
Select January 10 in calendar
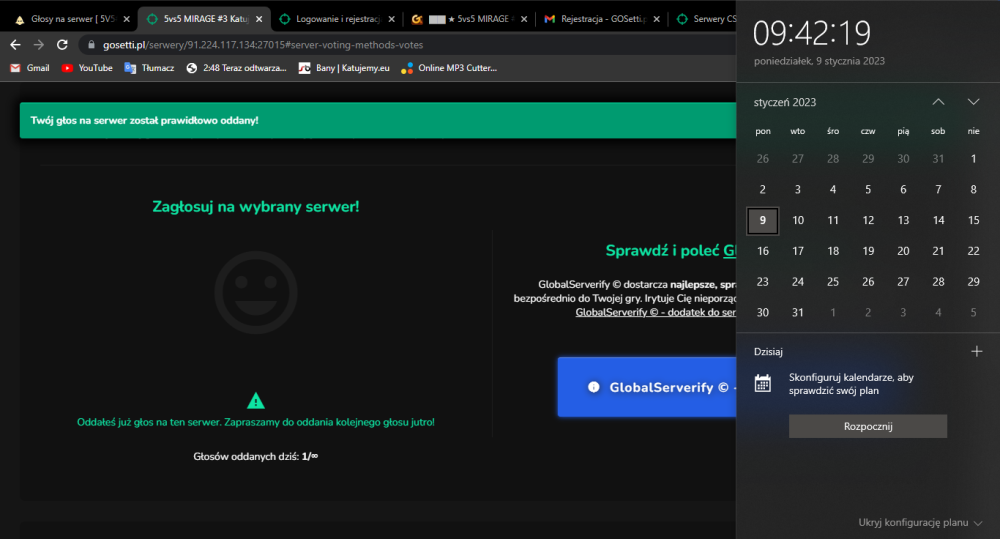pyautogui.click(x=798, y=221)
